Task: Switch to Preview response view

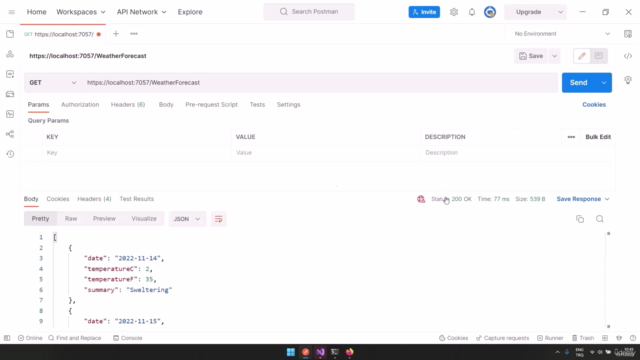Action: pyautogui.click(x=104, y=219)
